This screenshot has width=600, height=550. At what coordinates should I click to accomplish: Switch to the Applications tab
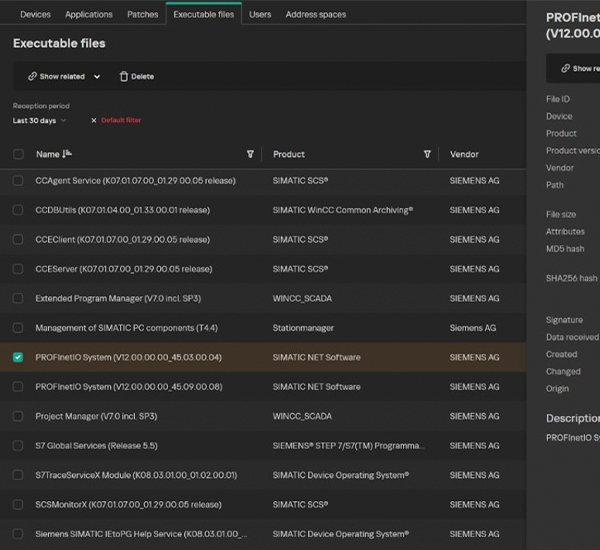(89, 15)
